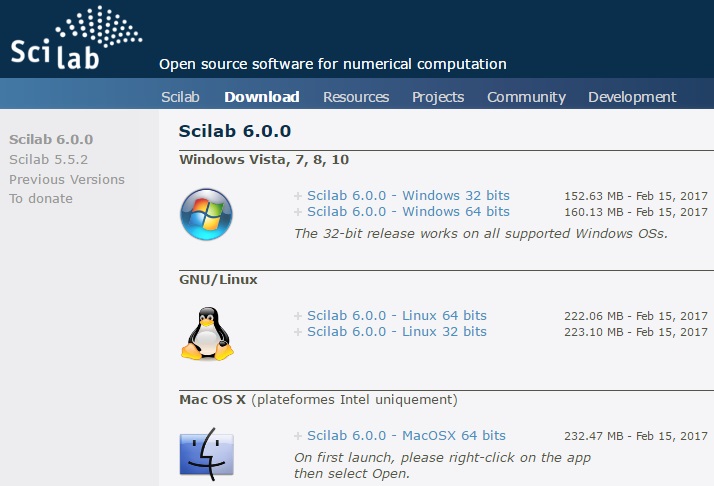Download Scilab 6.0.0 - Linux 64 bits

point(397,315)
